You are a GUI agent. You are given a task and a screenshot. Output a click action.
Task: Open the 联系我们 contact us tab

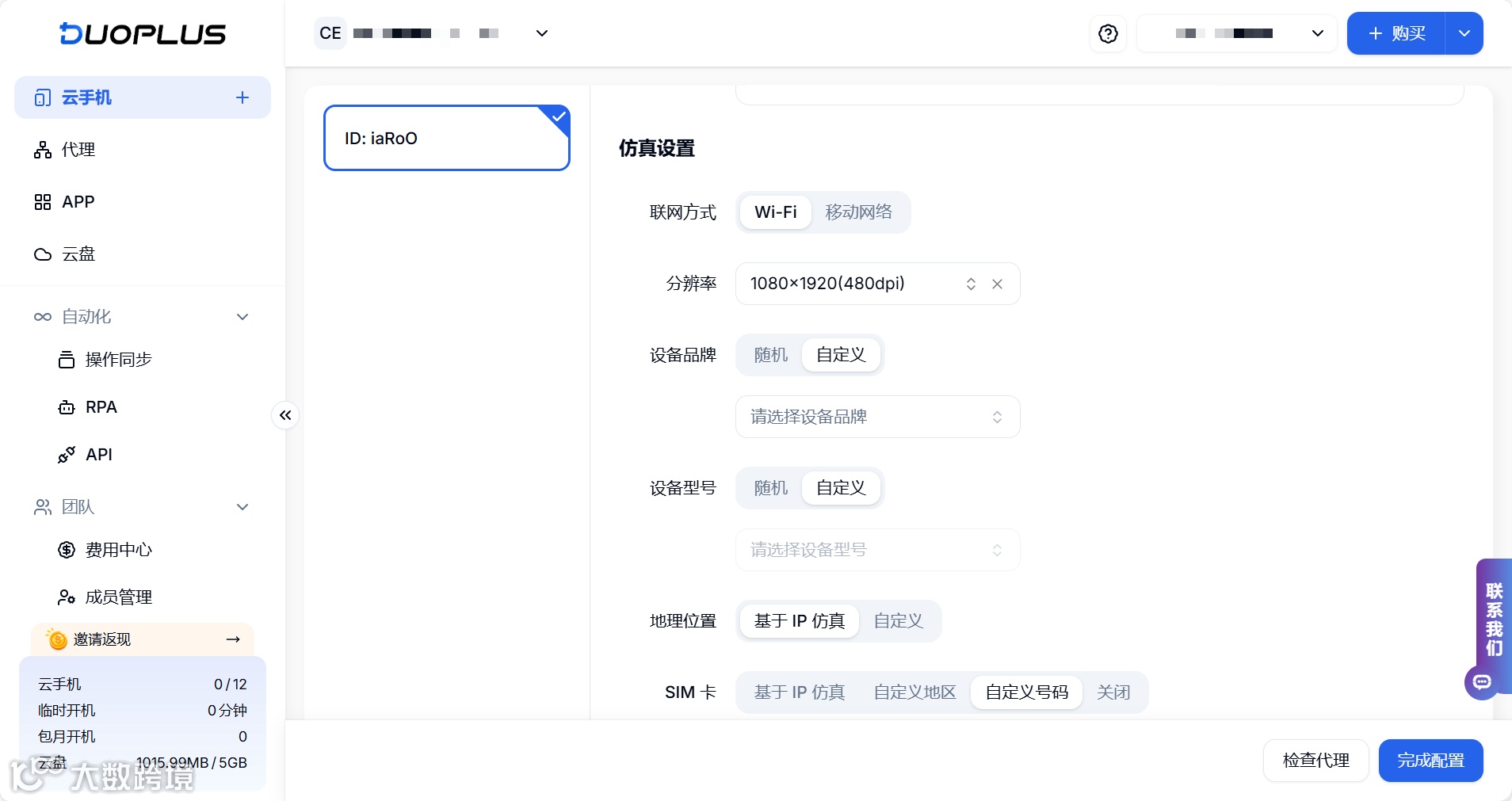1495,620
